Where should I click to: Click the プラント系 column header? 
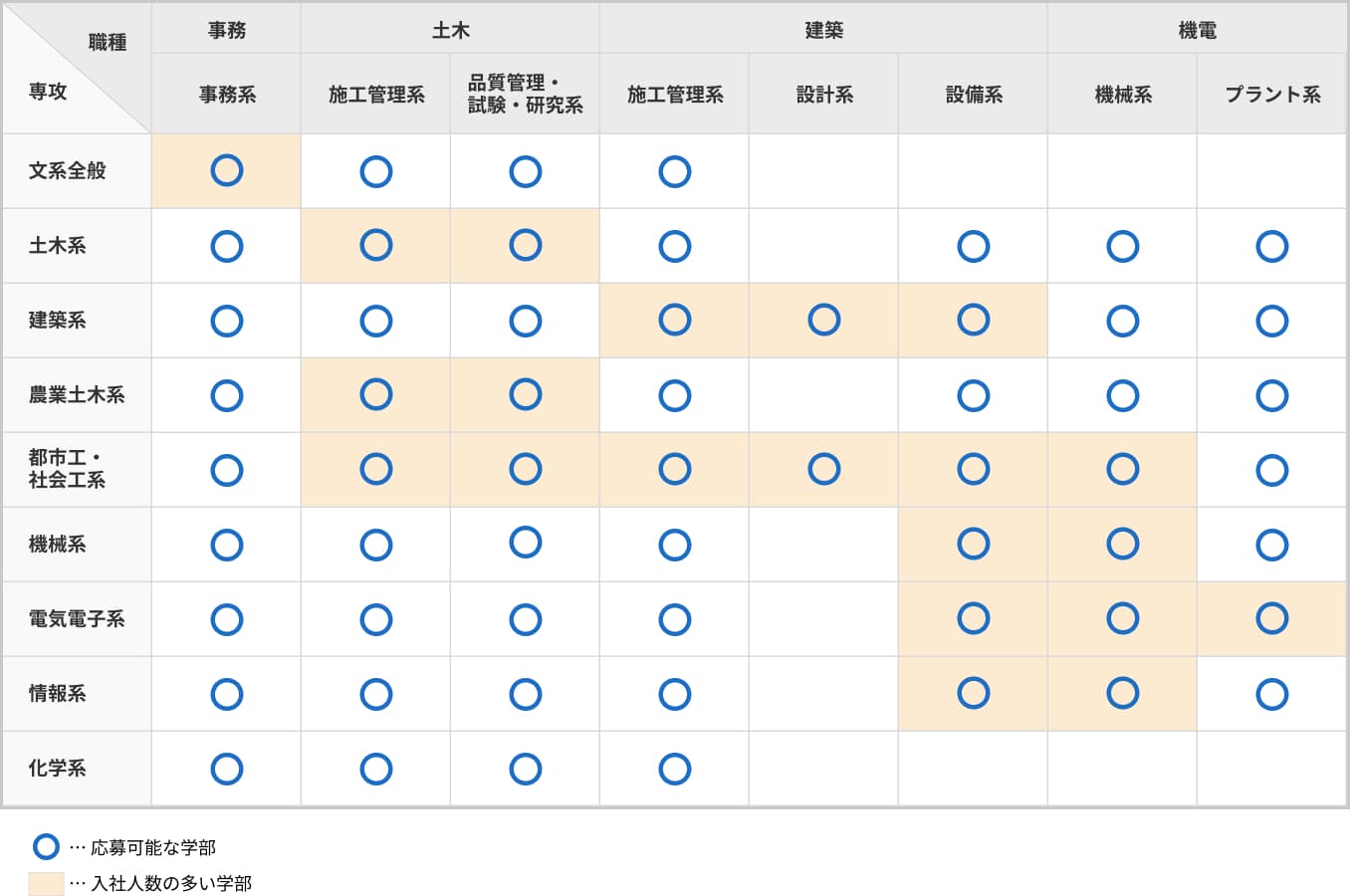coord(1272,95)
